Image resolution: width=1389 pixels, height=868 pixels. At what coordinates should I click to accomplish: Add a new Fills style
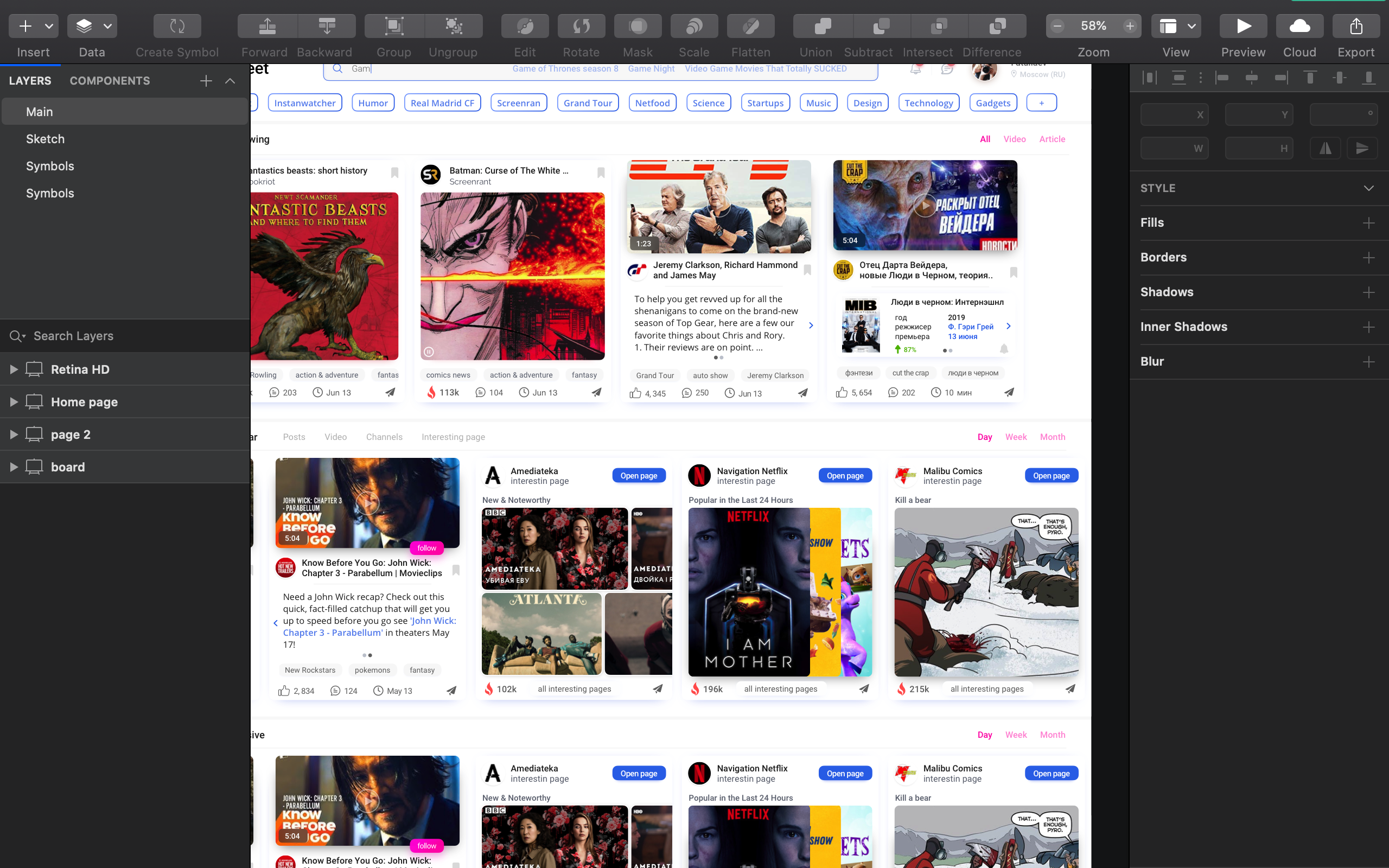(x=1368, y=223)
